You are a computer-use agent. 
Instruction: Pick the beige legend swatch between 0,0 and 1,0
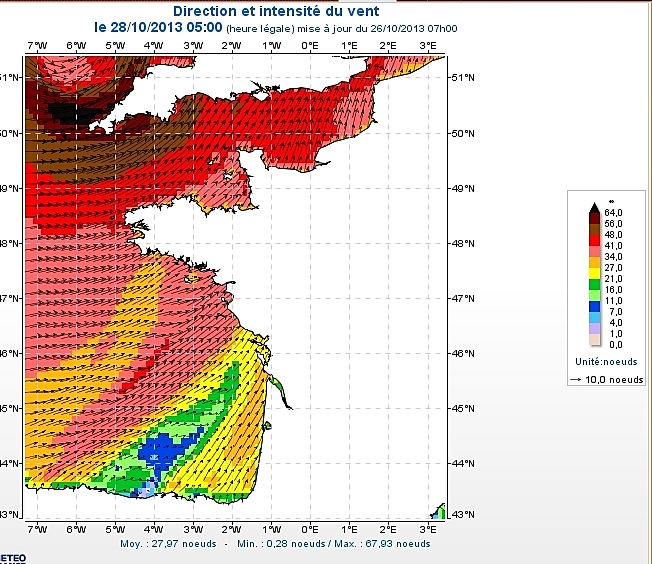tap(594, 340)
